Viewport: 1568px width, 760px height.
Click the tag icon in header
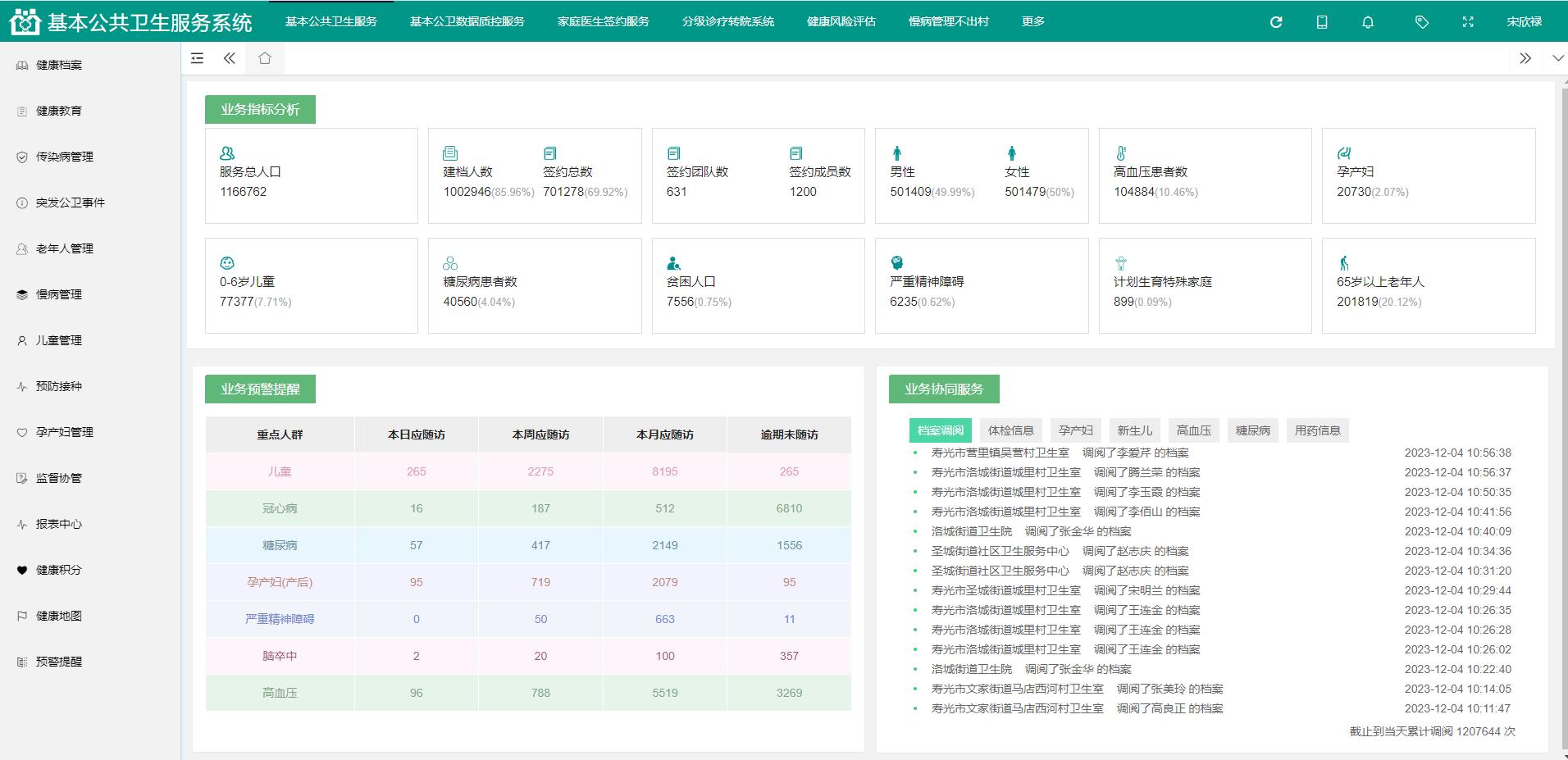(1421, 22)
